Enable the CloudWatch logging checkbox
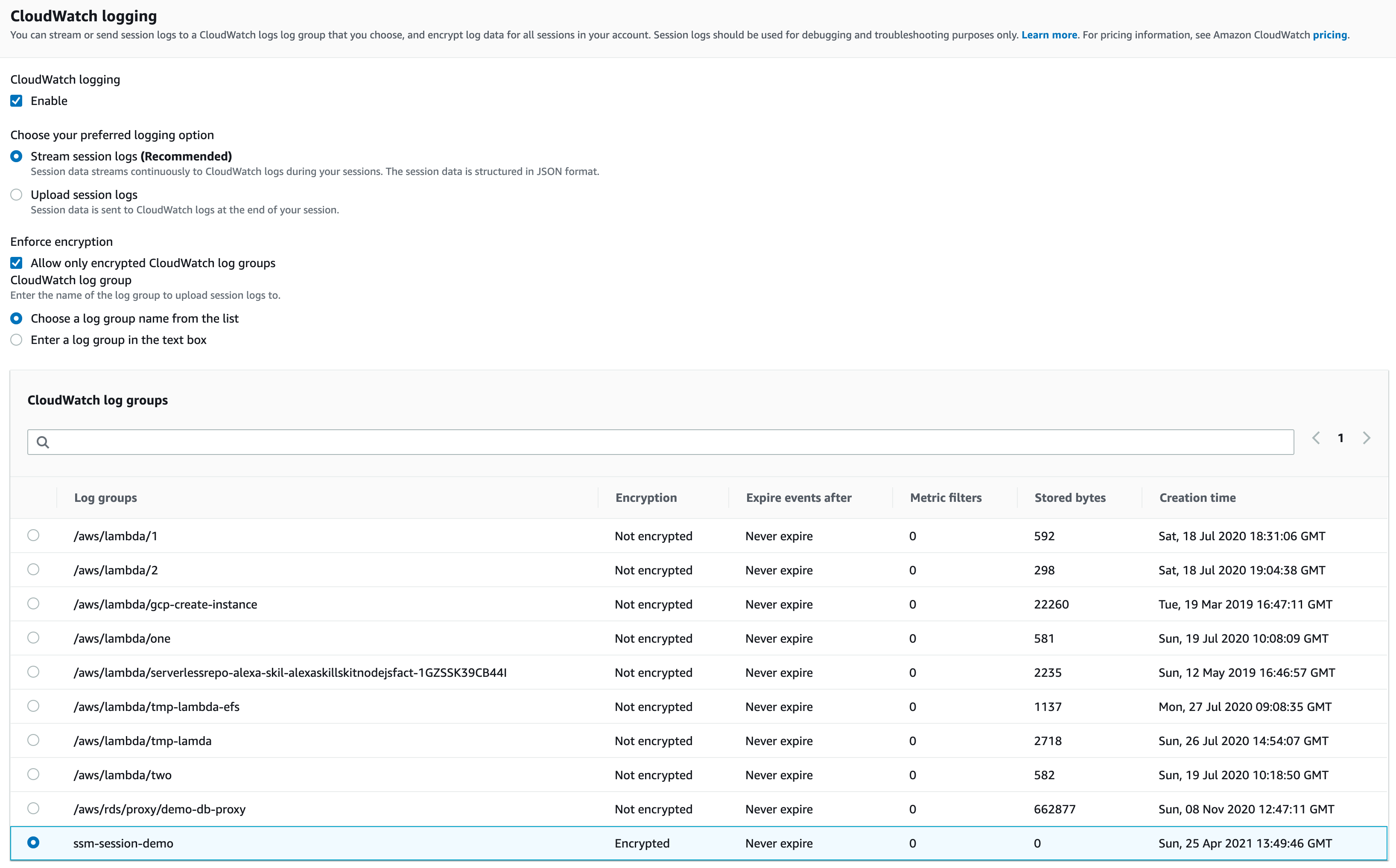The width and height of the screenshot is (1396, 868). click(x=16, y=100)
